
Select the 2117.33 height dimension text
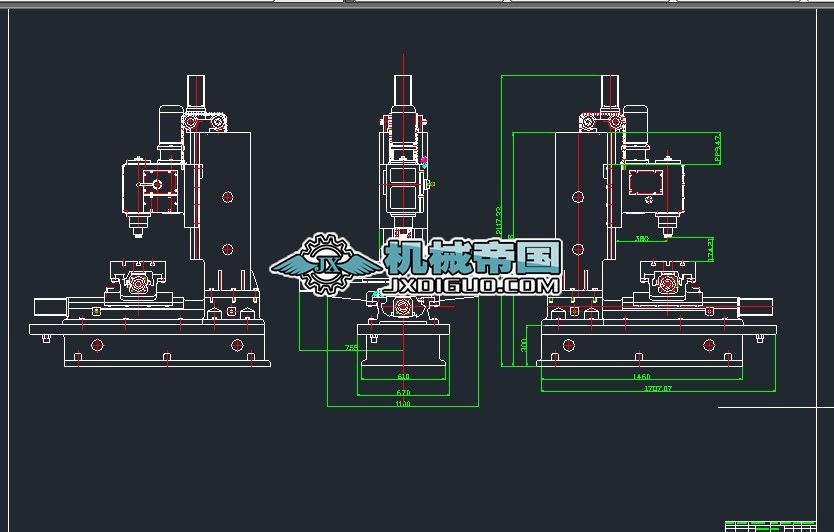[498, 220]
